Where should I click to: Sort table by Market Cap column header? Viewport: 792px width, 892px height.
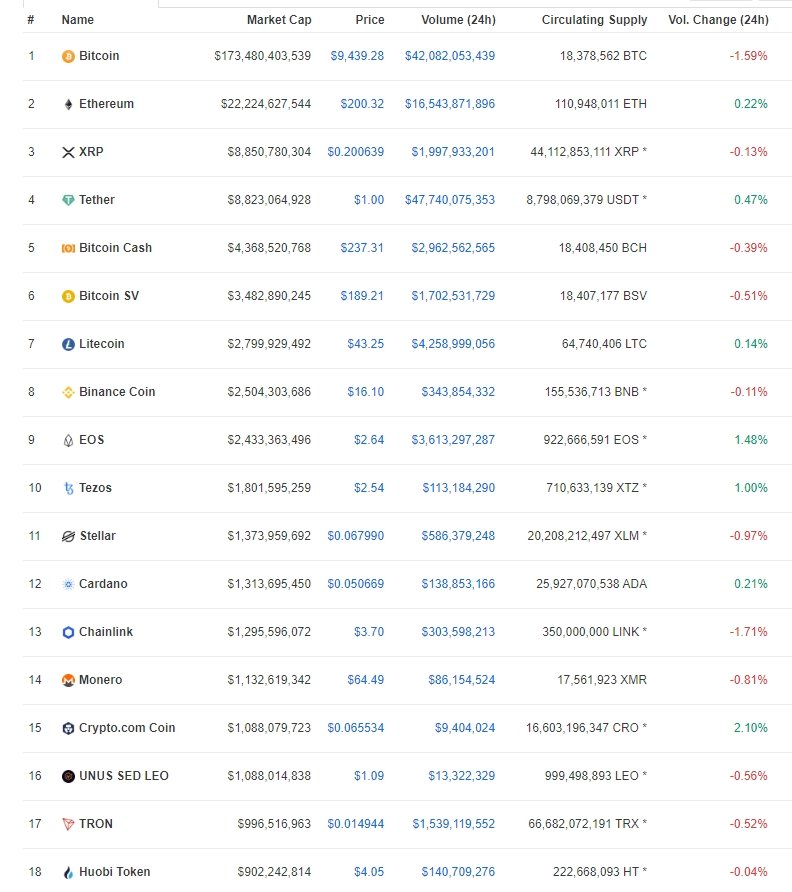tap(279, 20)
